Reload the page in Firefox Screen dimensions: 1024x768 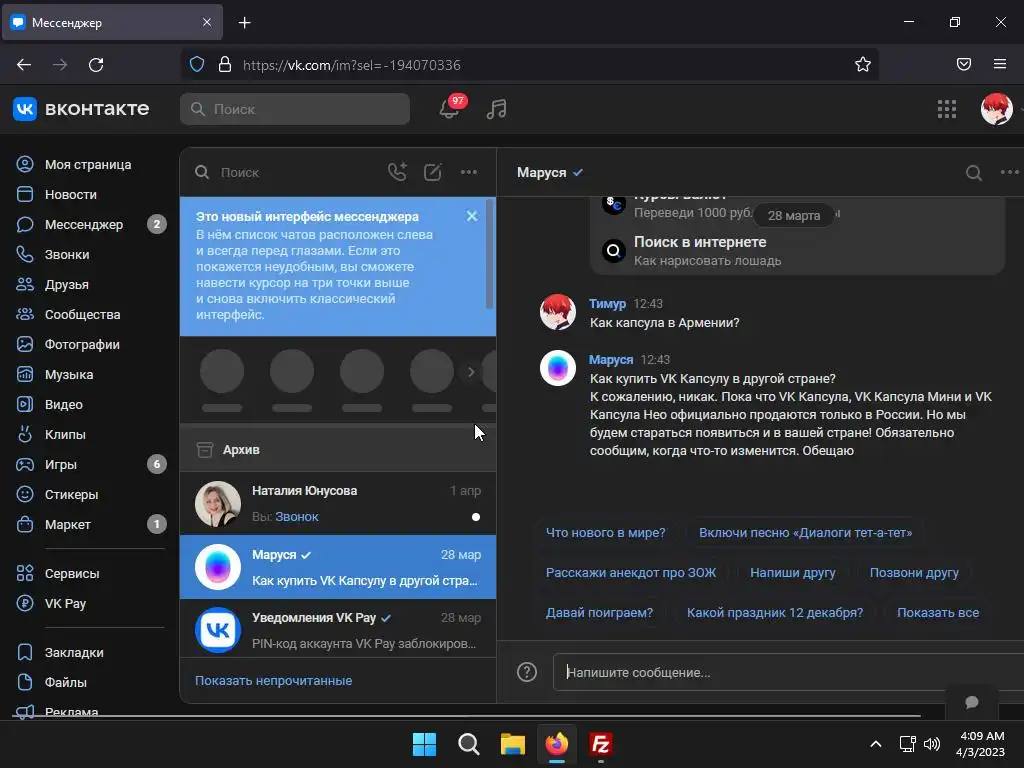96,65
